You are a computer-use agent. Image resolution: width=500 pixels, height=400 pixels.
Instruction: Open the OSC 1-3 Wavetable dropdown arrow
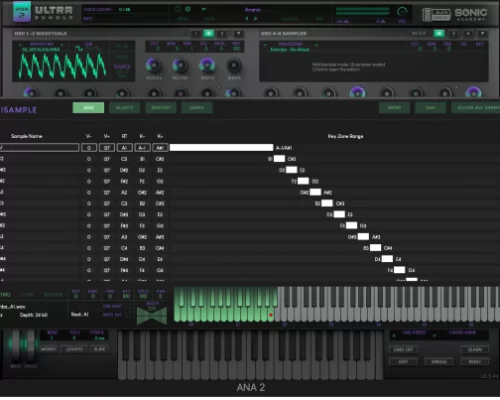coord(238,34)
